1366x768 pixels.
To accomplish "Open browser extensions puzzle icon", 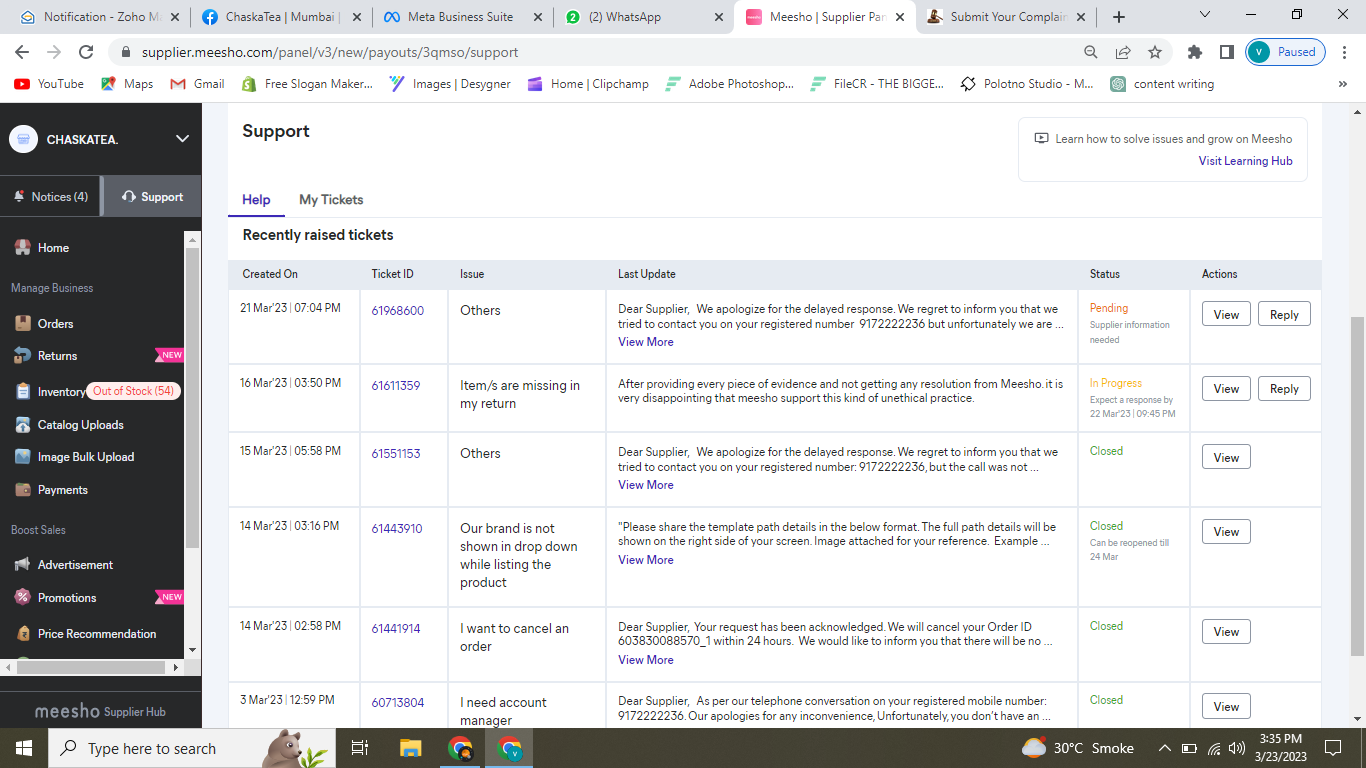I will coord(1194,52).
